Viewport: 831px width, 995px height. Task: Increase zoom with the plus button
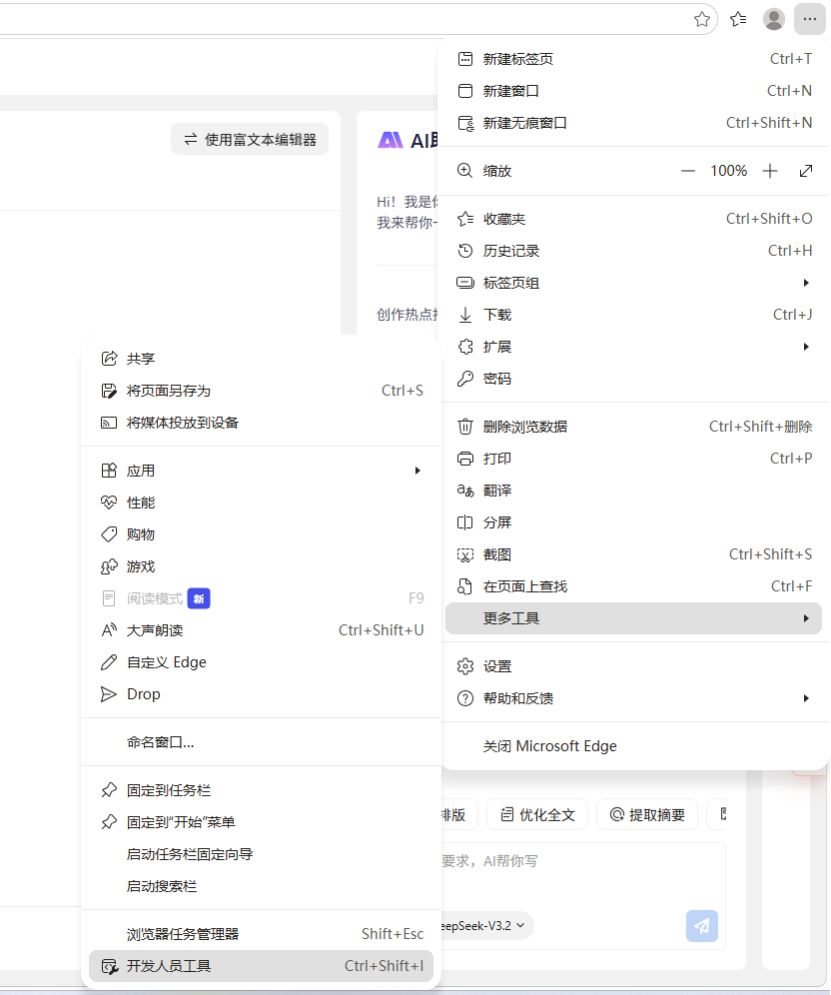pos(770,171)
